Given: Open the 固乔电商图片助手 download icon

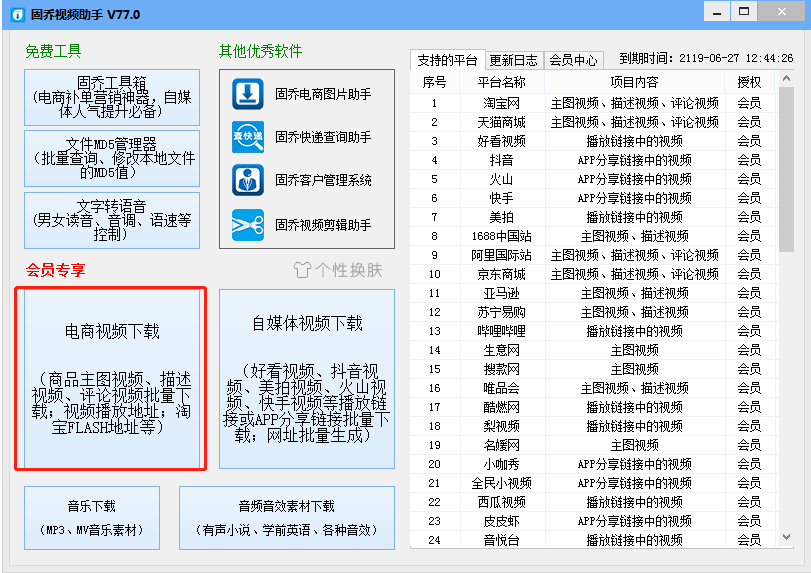Looking at the screenshot, I should pos(248,94).
